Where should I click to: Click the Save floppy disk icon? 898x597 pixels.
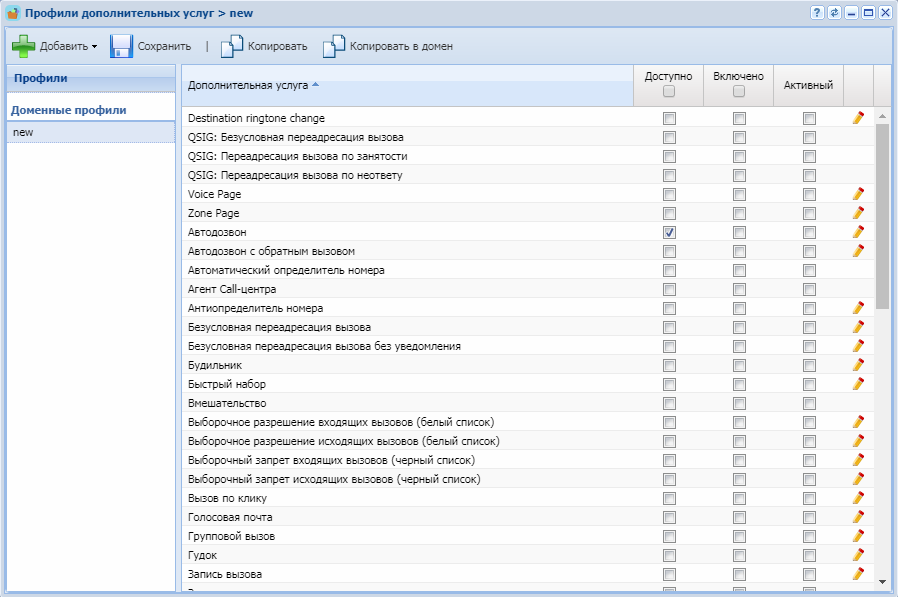click(x=121, y=46)
